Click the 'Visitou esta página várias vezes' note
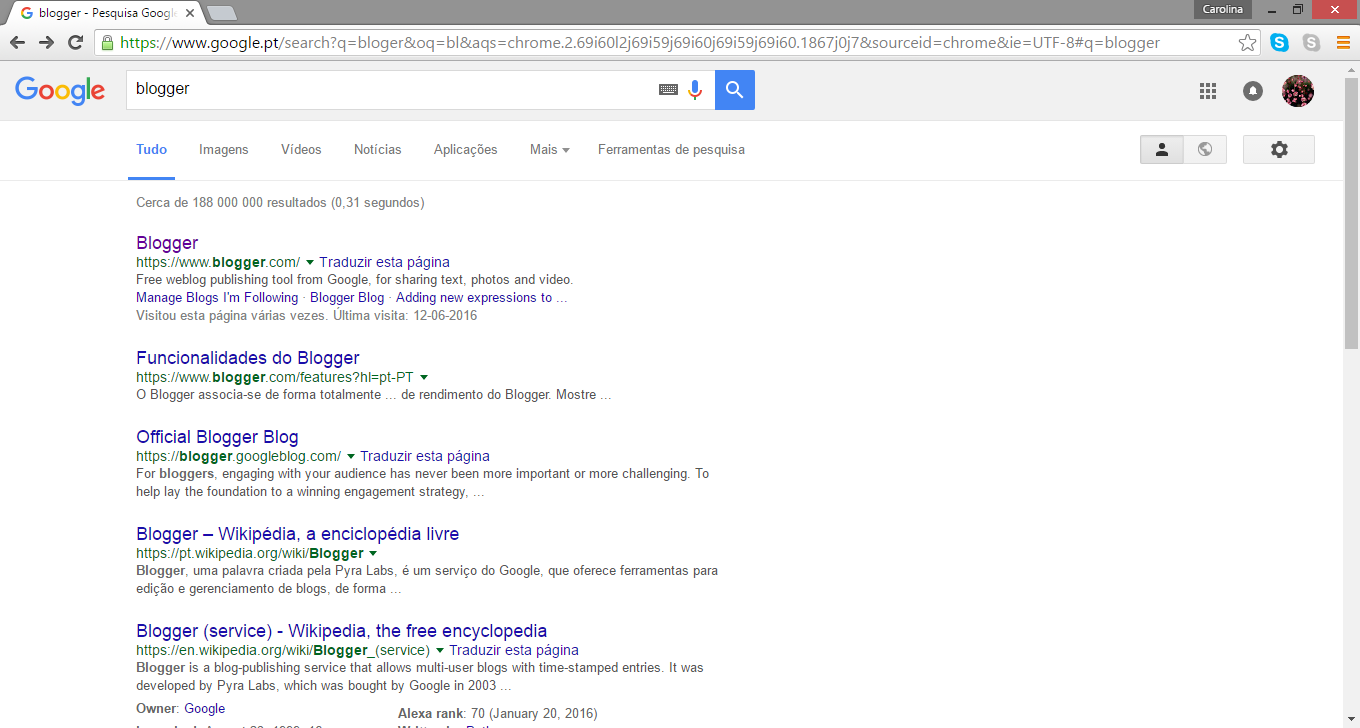The width and height of the screenshot is (1360, 728). tap(307, 316)
